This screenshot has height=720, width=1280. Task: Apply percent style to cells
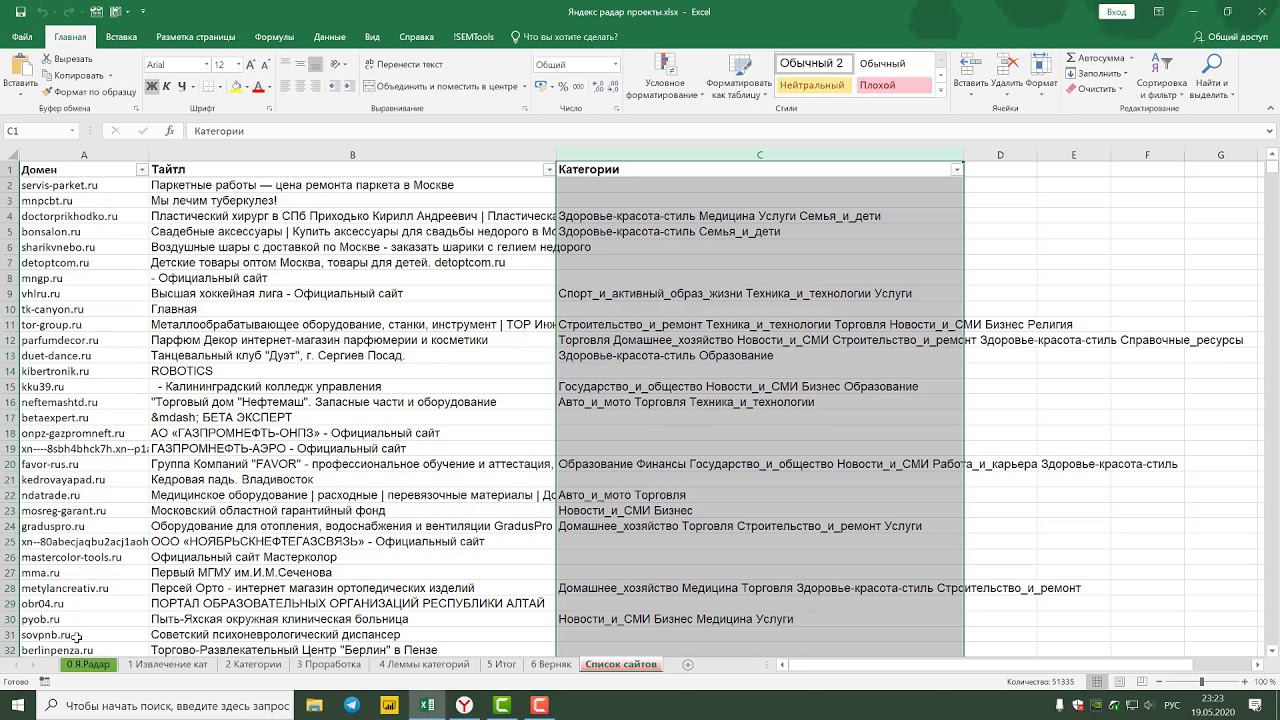click(x=564, y=87)
